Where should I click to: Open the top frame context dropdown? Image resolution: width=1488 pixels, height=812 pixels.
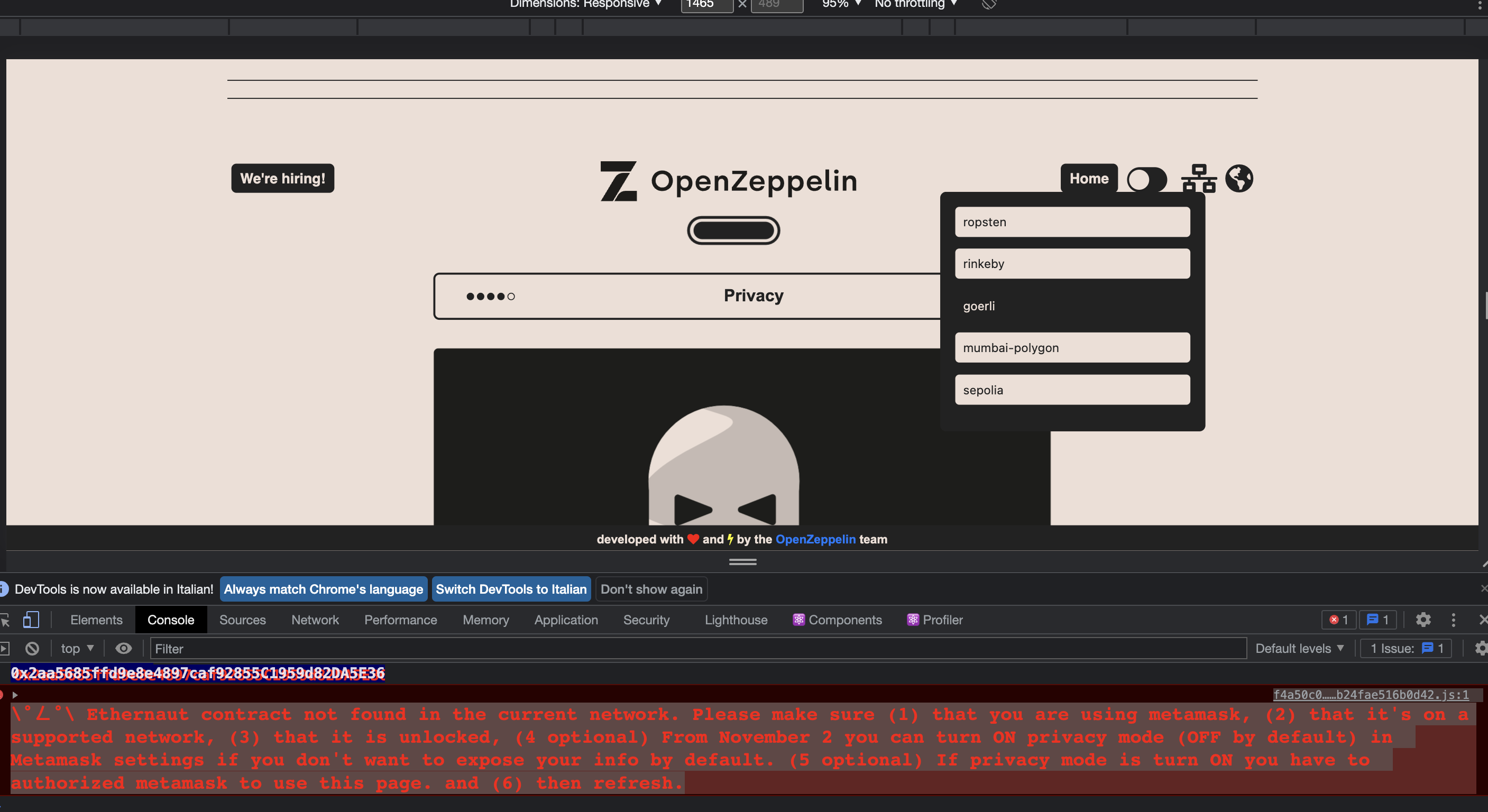pos(76,648)
